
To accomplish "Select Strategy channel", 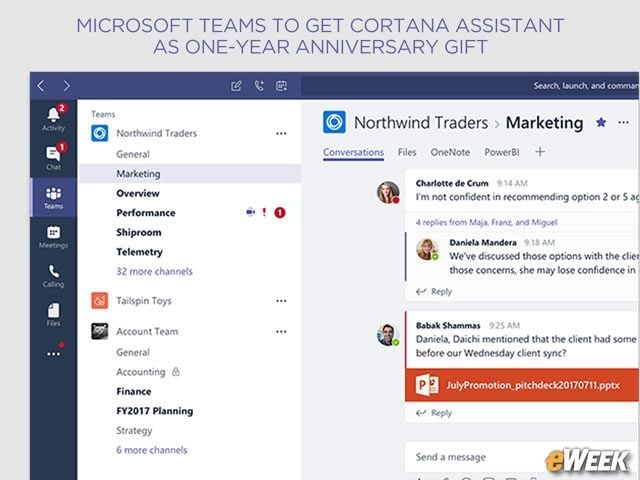I will 134,431.
